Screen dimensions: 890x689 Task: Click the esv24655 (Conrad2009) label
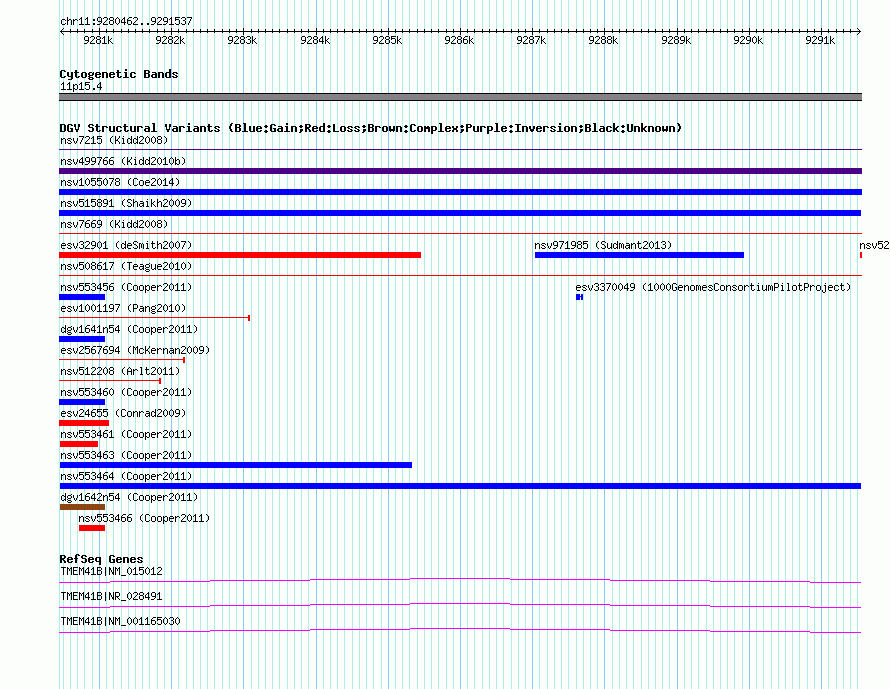point(123,413)
